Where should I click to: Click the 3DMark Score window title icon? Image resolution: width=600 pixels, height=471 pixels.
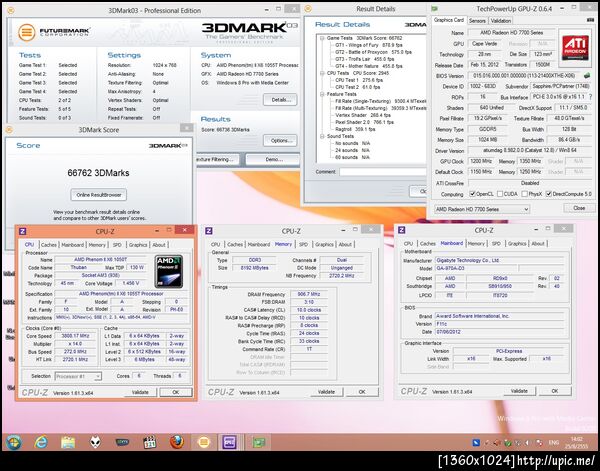pos(10,130)
